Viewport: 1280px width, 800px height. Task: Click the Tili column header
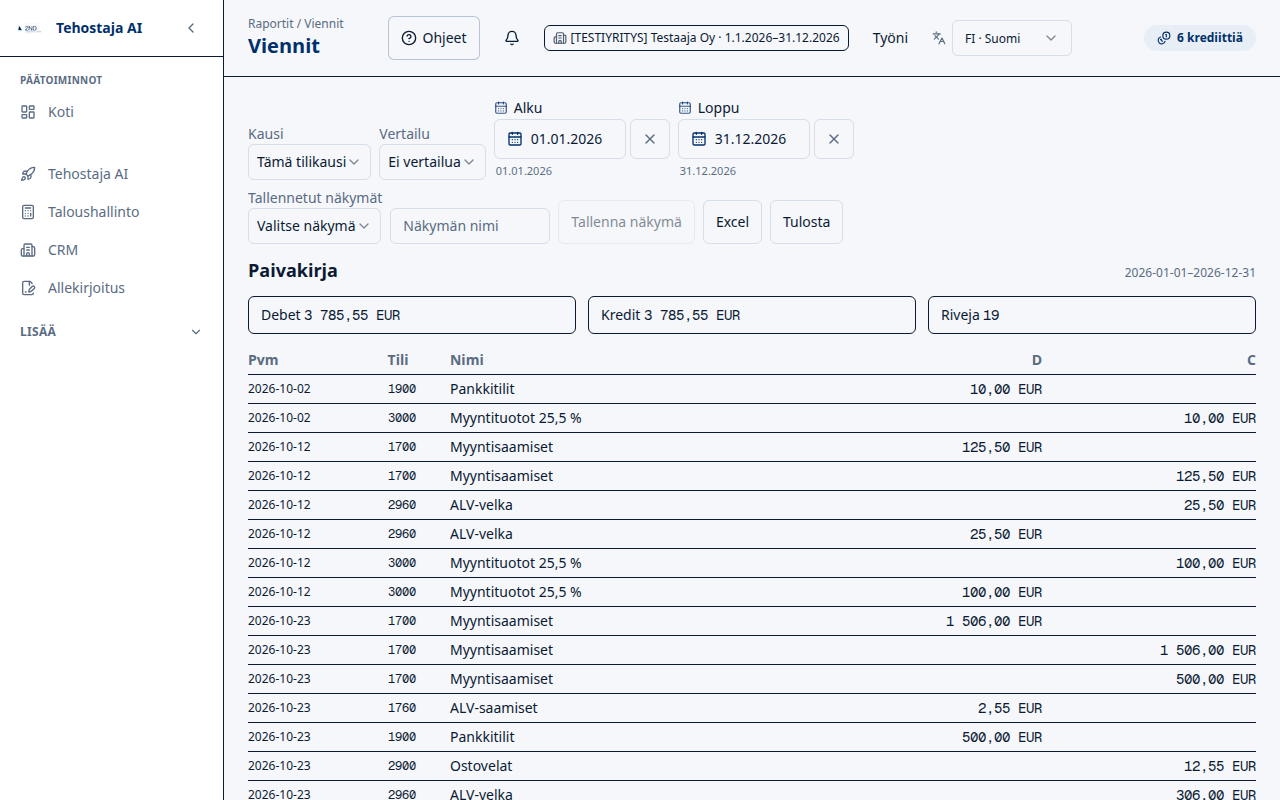pos(398,360)
